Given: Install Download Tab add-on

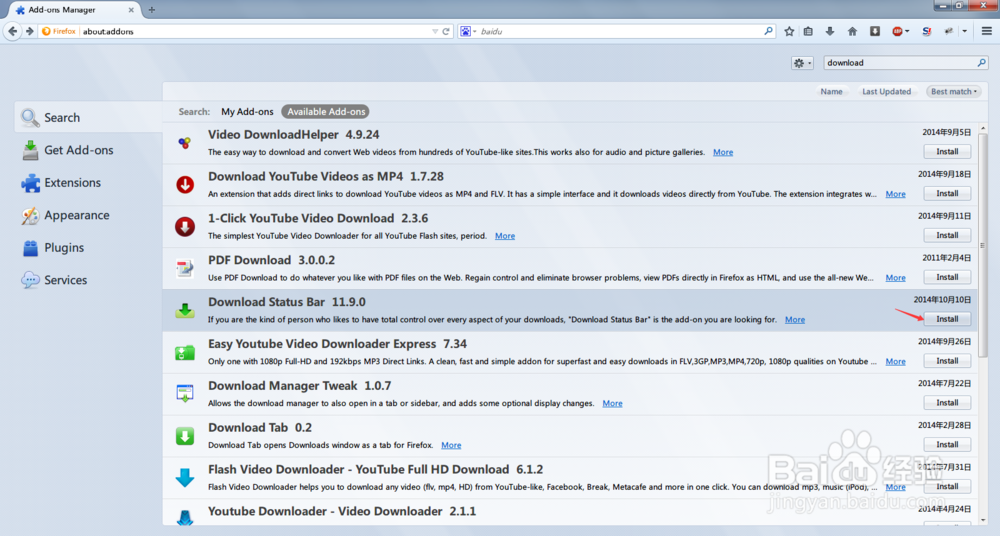Looking at the screenshot, I should 947,445.
